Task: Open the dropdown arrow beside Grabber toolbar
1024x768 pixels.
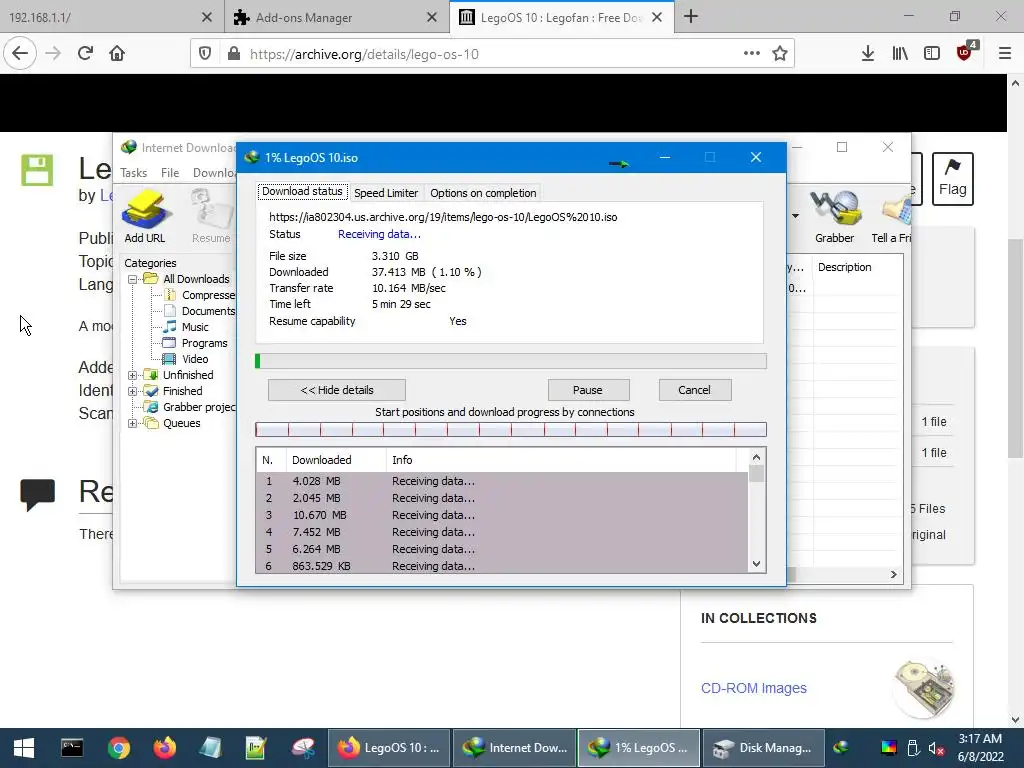Action: (x=795, y=216)
